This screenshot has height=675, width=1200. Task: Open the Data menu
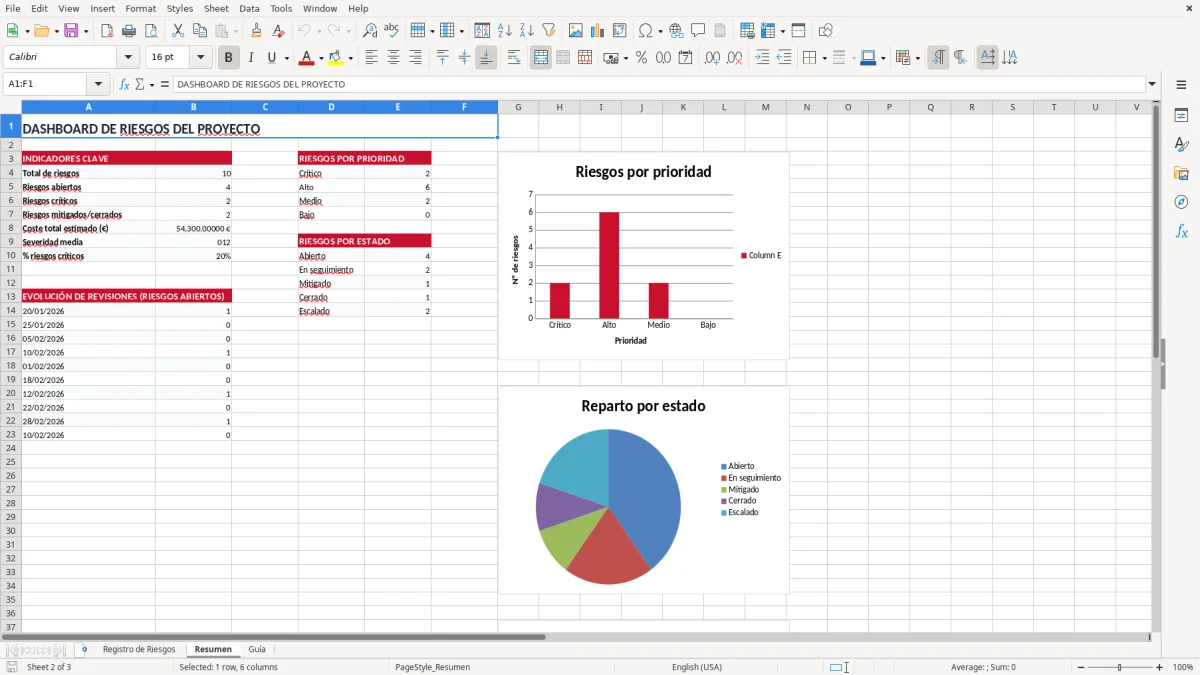(x=249, y=8)
